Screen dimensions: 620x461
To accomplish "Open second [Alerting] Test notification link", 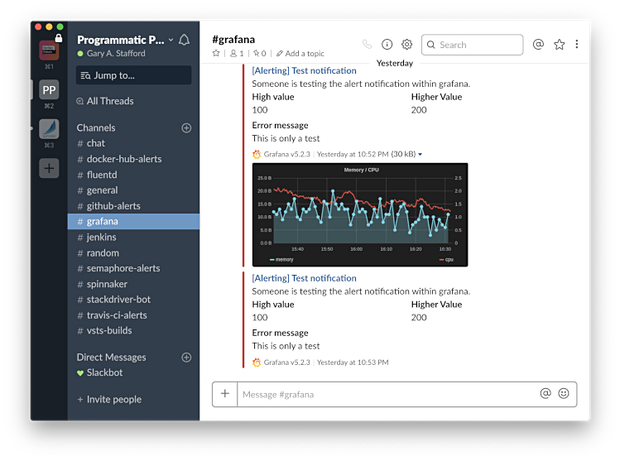I will click(x=304, y=278).
